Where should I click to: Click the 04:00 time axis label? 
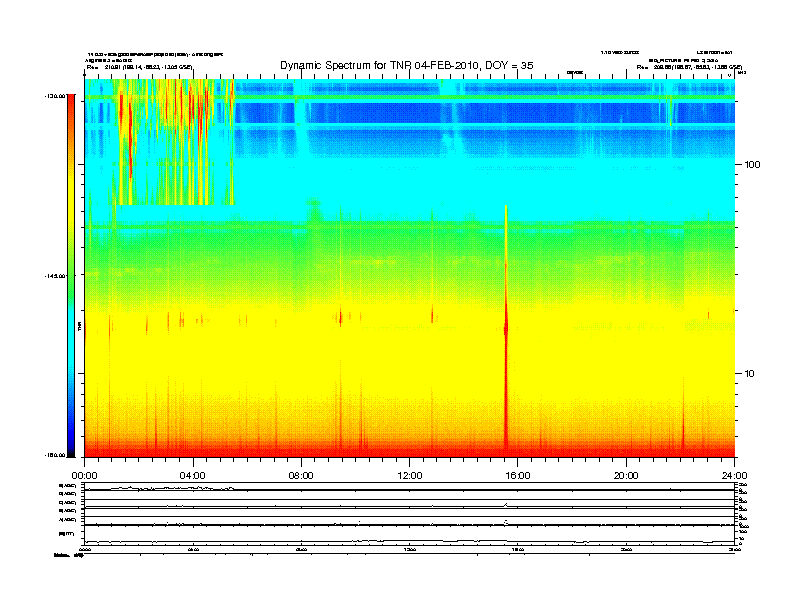coord(193,476)
